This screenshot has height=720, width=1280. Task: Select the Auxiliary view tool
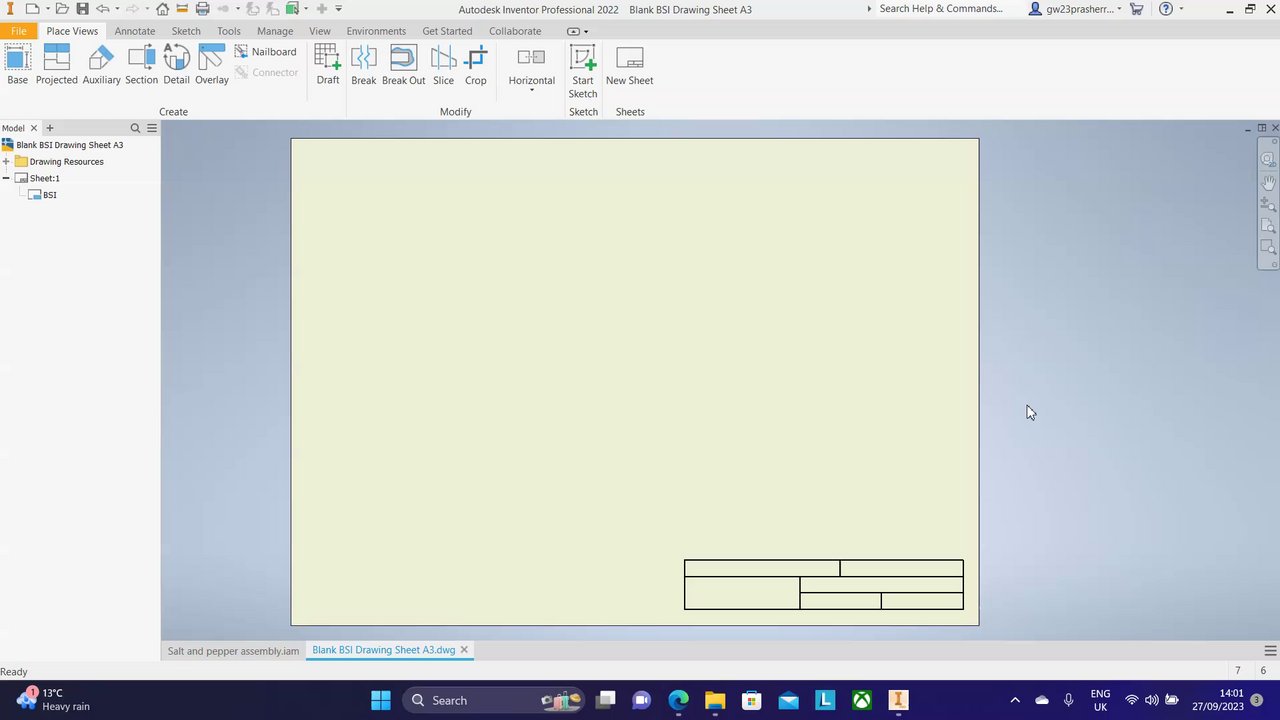(101, 65)
